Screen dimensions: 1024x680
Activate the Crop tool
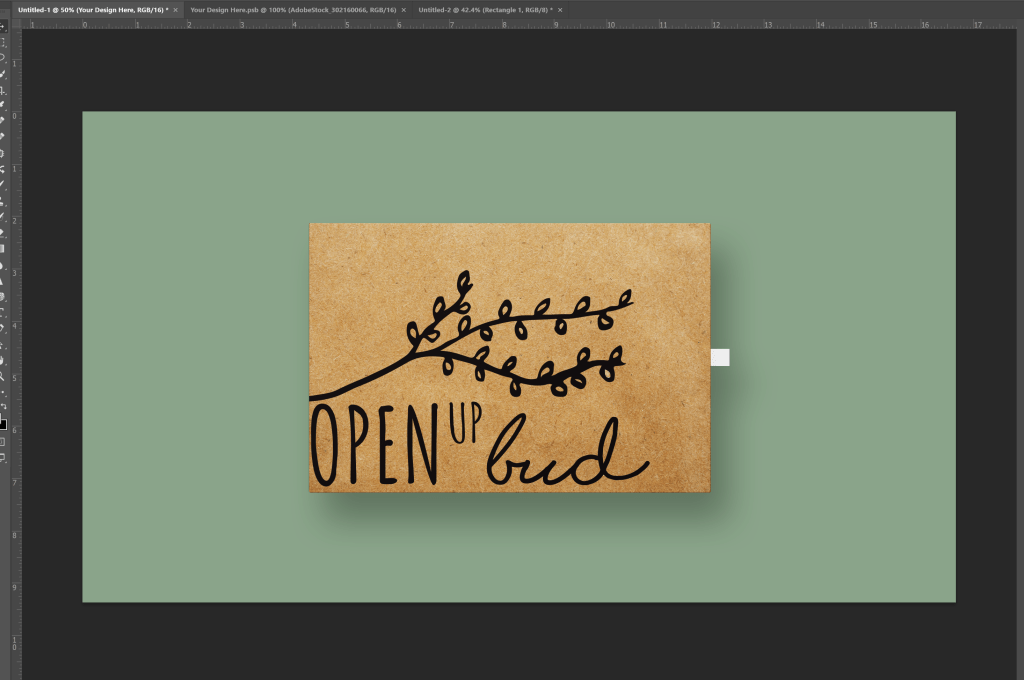click(3, 89)
